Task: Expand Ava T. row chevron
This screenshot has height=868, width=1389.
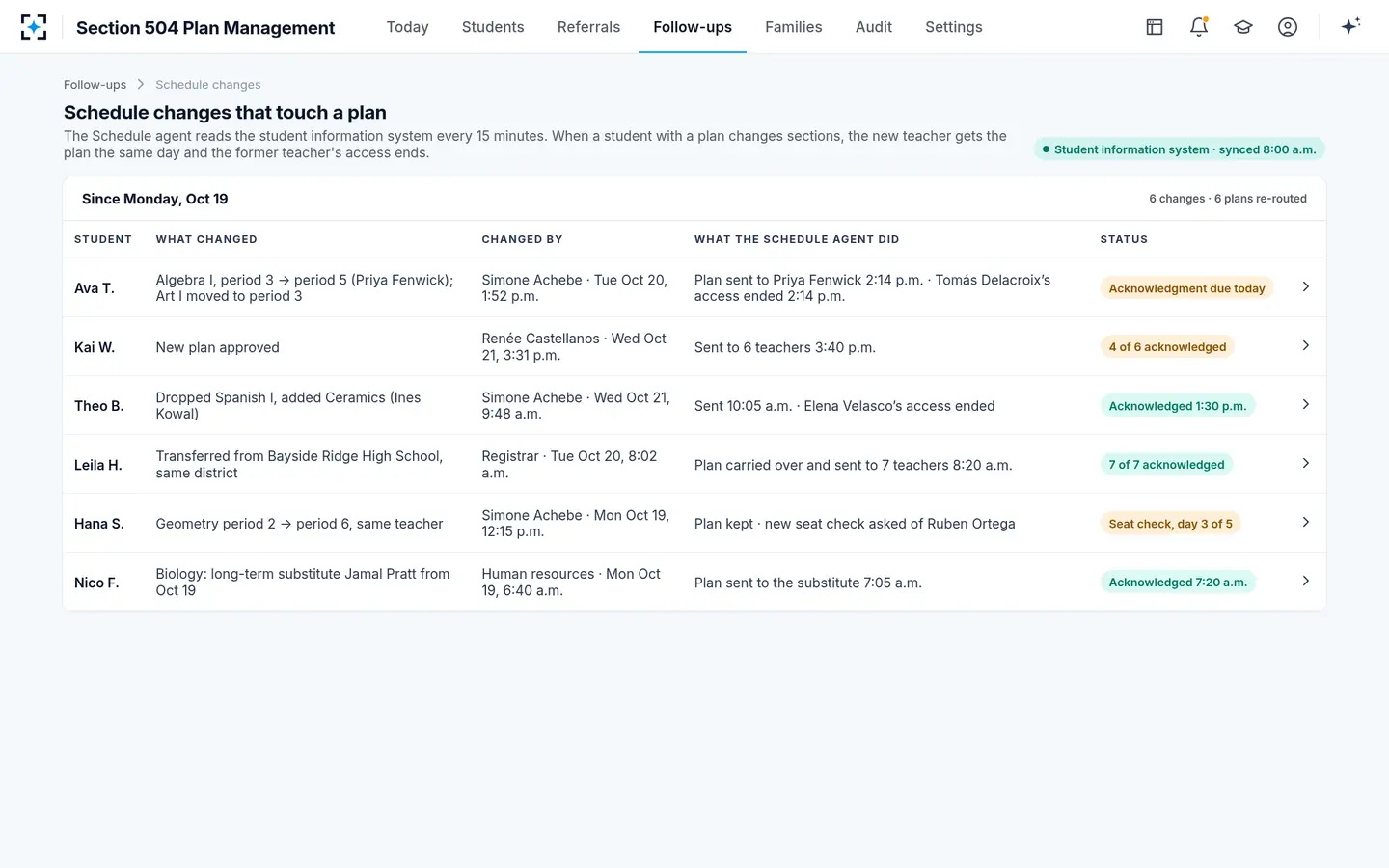Action: click(x=1305, y=286)
